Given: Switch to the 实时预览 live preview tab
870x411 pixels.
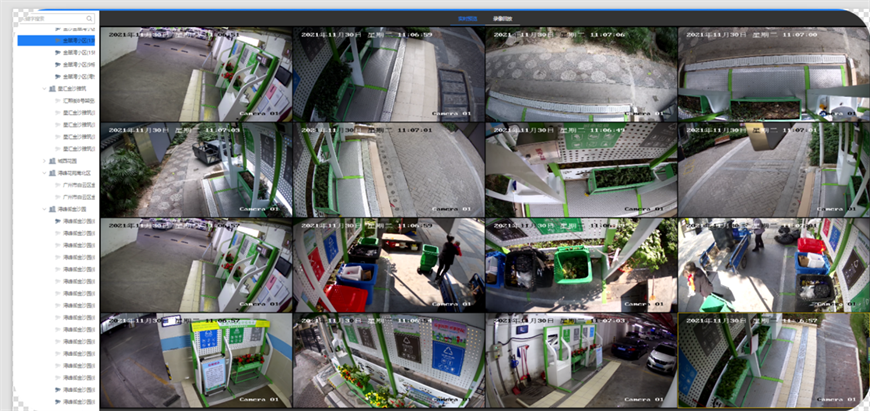Looking at the screenshot, I should coord(468,18).
